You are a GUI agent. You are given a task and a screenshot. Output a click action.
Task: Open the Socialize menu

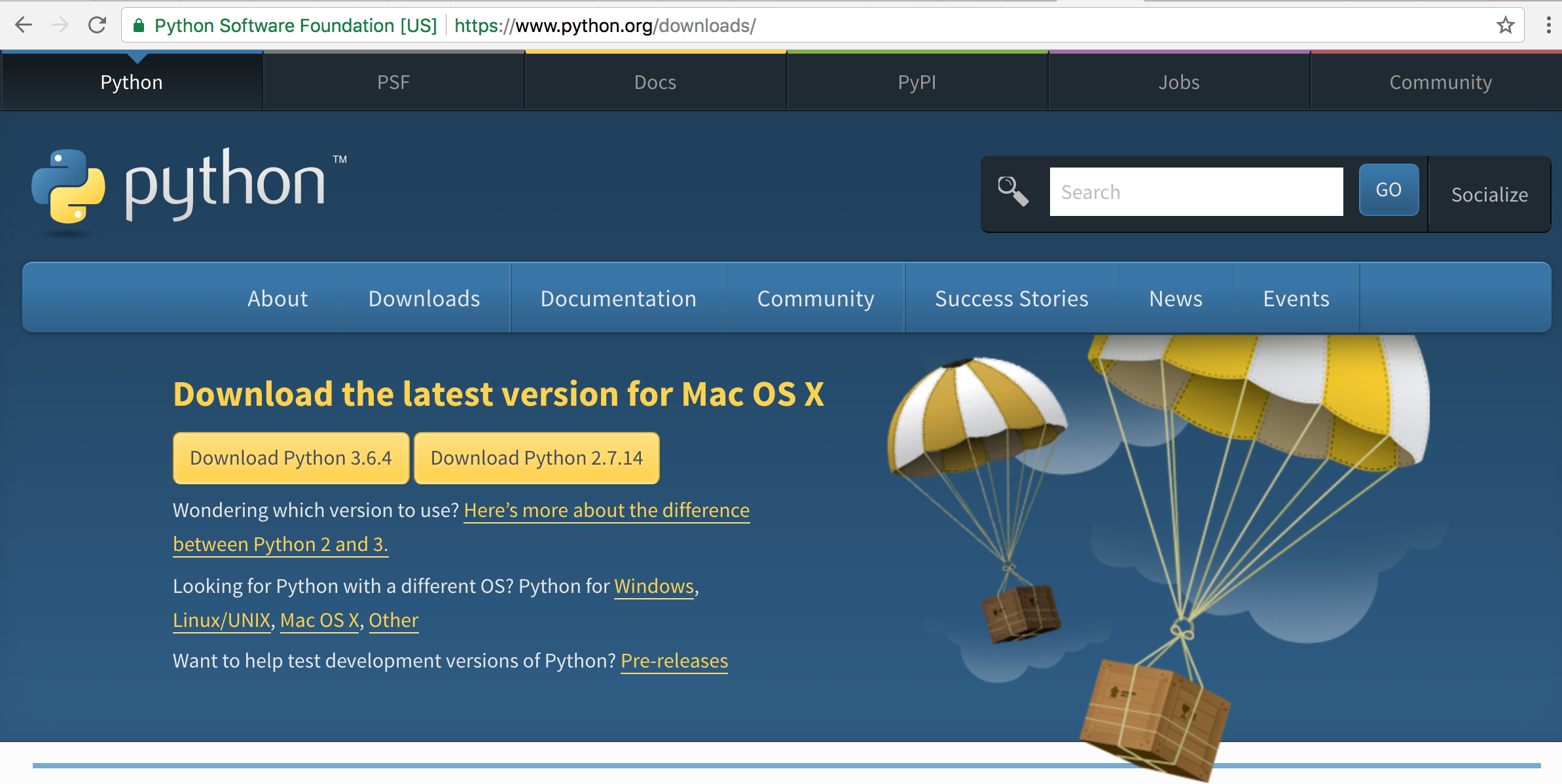pos(1489,194)
